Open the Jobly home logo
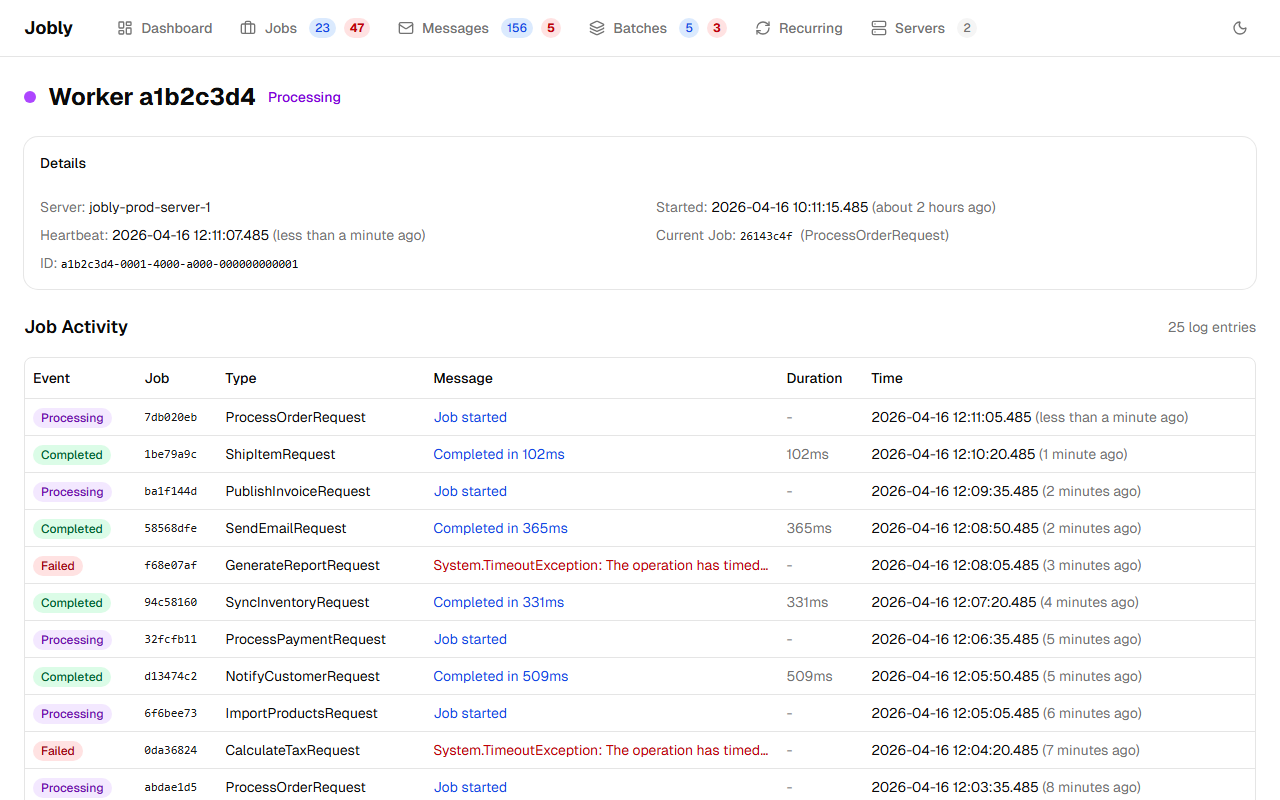The width and height of the screenshot is (1280, 800). point(49,28)
